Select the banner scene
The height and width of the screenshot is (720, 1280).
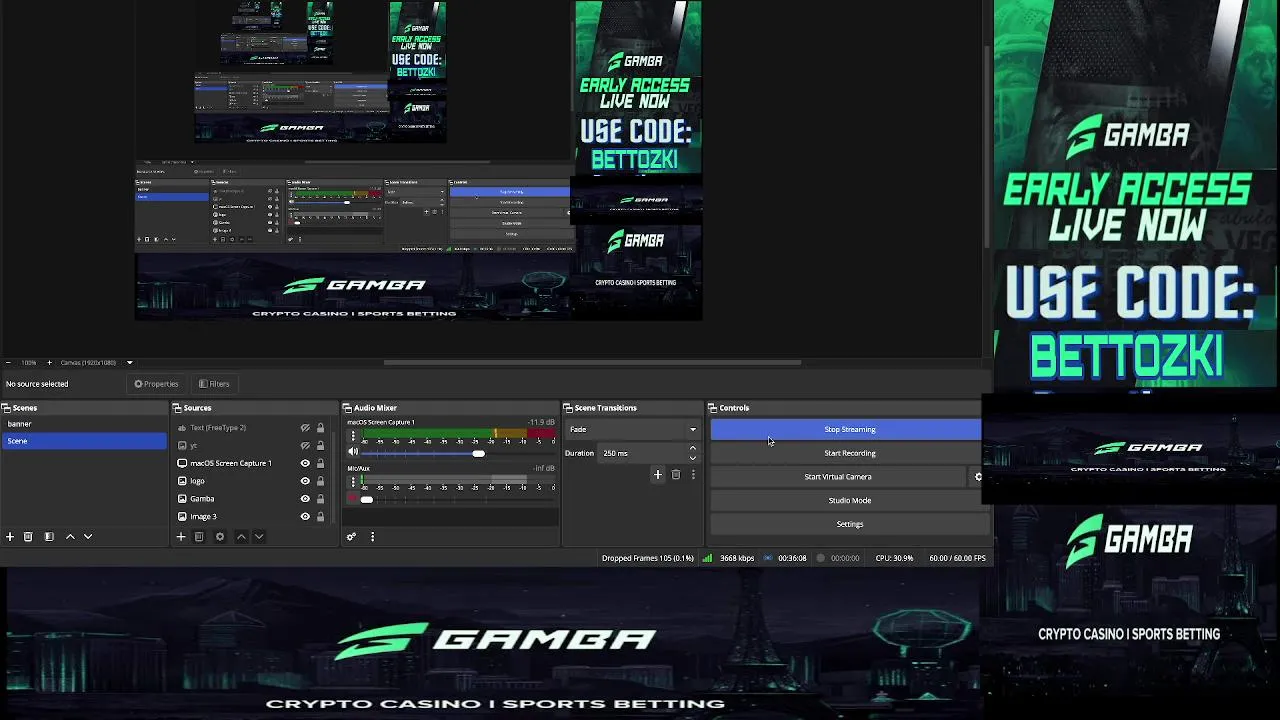pyautogui.click(x=84, y=424)
